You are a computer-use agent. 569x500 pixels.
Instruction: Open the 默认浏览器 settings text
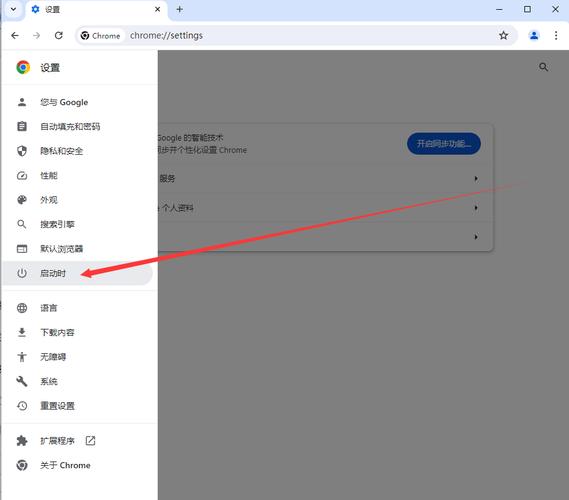[x=61, y=249]
